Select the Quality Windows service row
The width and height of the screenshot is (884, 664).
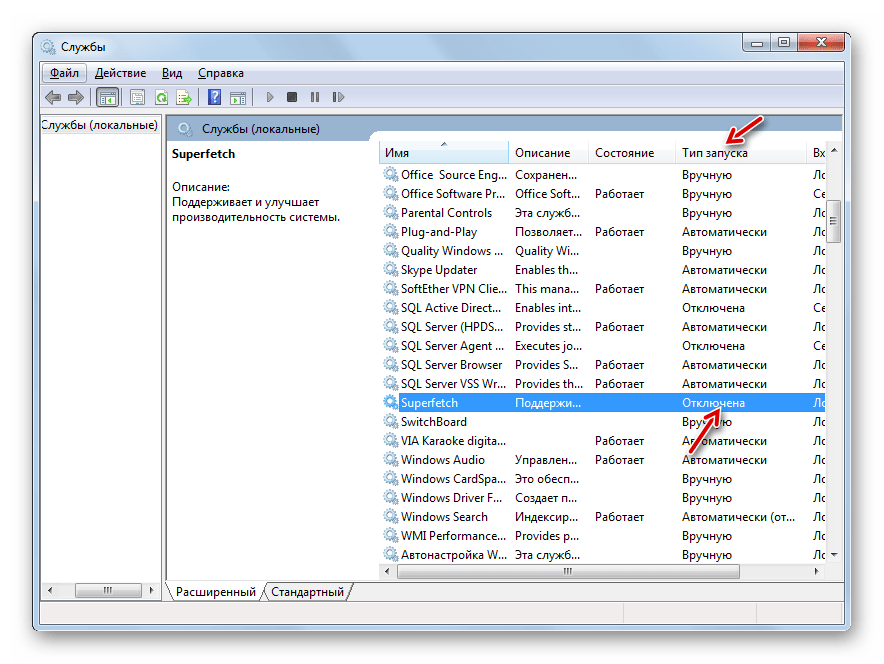(602, 251)
